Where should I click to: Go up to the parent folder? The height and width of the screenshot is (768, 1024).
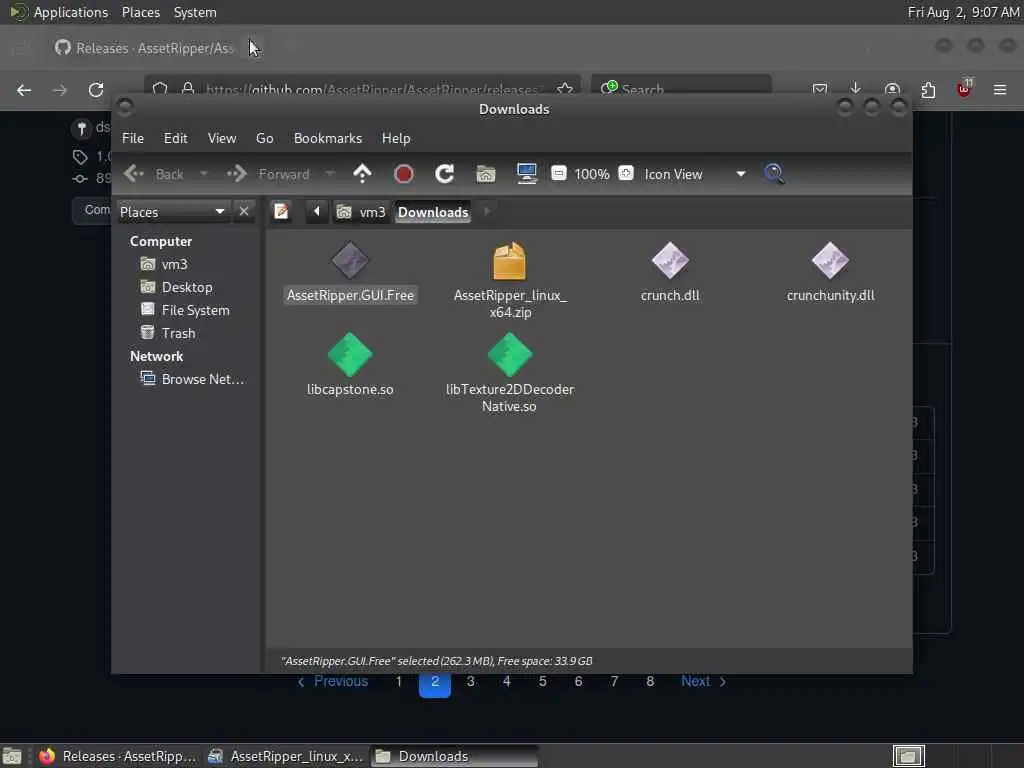click(x=362, y=174)
